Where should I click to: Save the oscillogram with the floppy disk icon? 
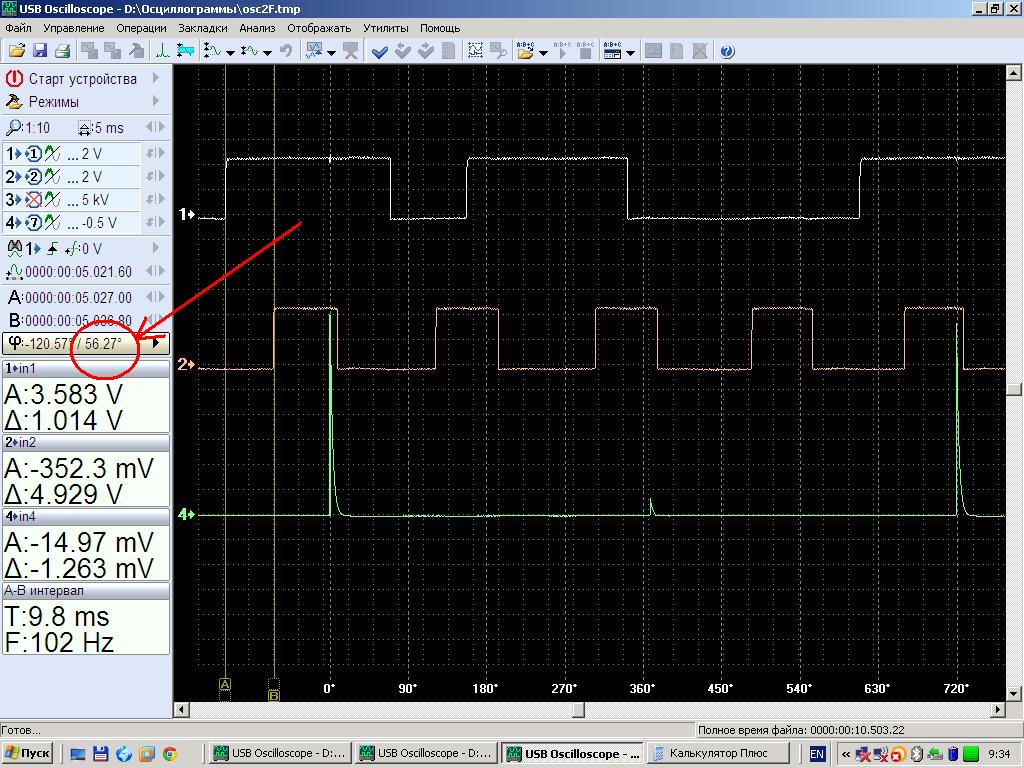pyautogui.click(x=40, y=51)
